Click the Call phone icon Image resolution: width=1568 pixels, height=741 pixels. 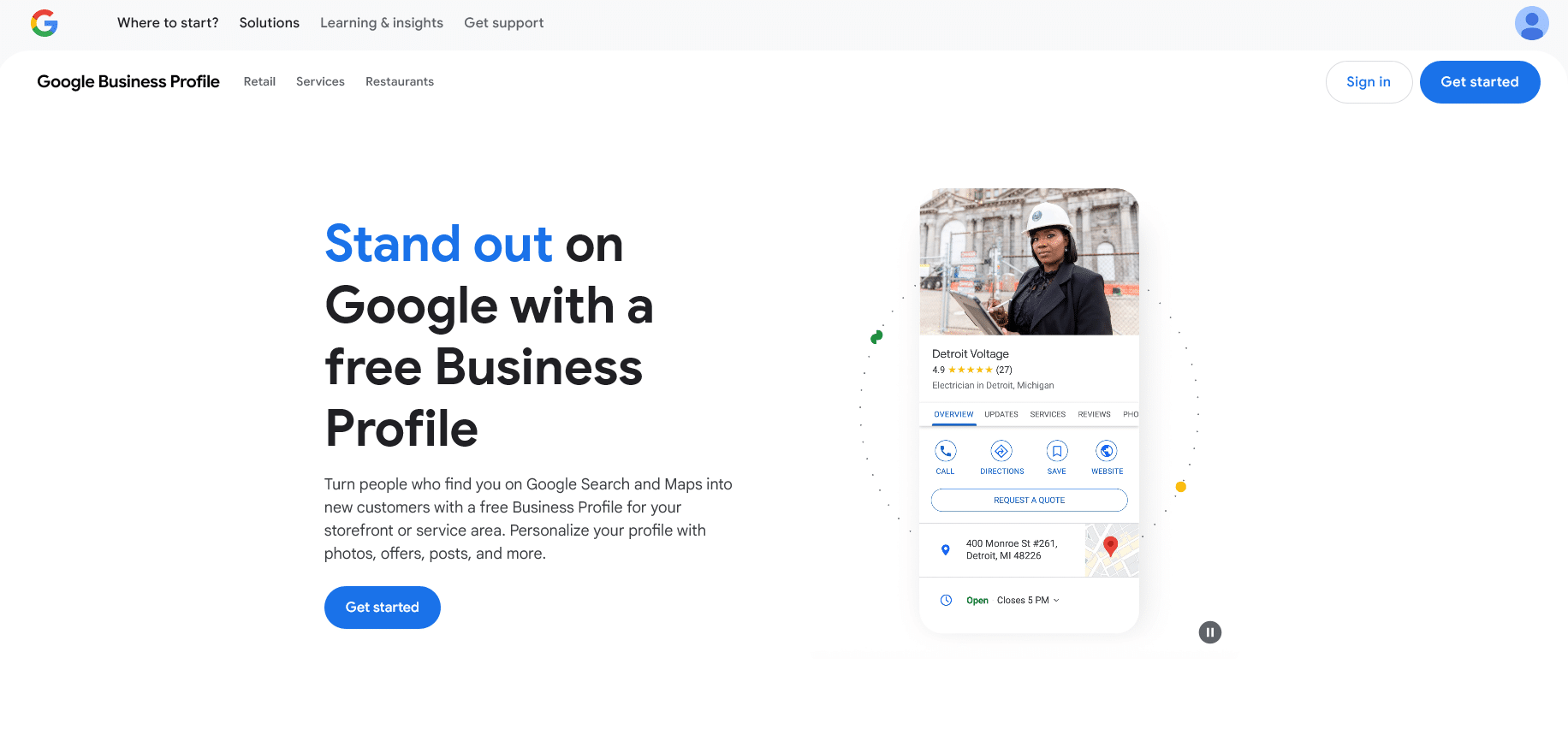tap(945, 451)
